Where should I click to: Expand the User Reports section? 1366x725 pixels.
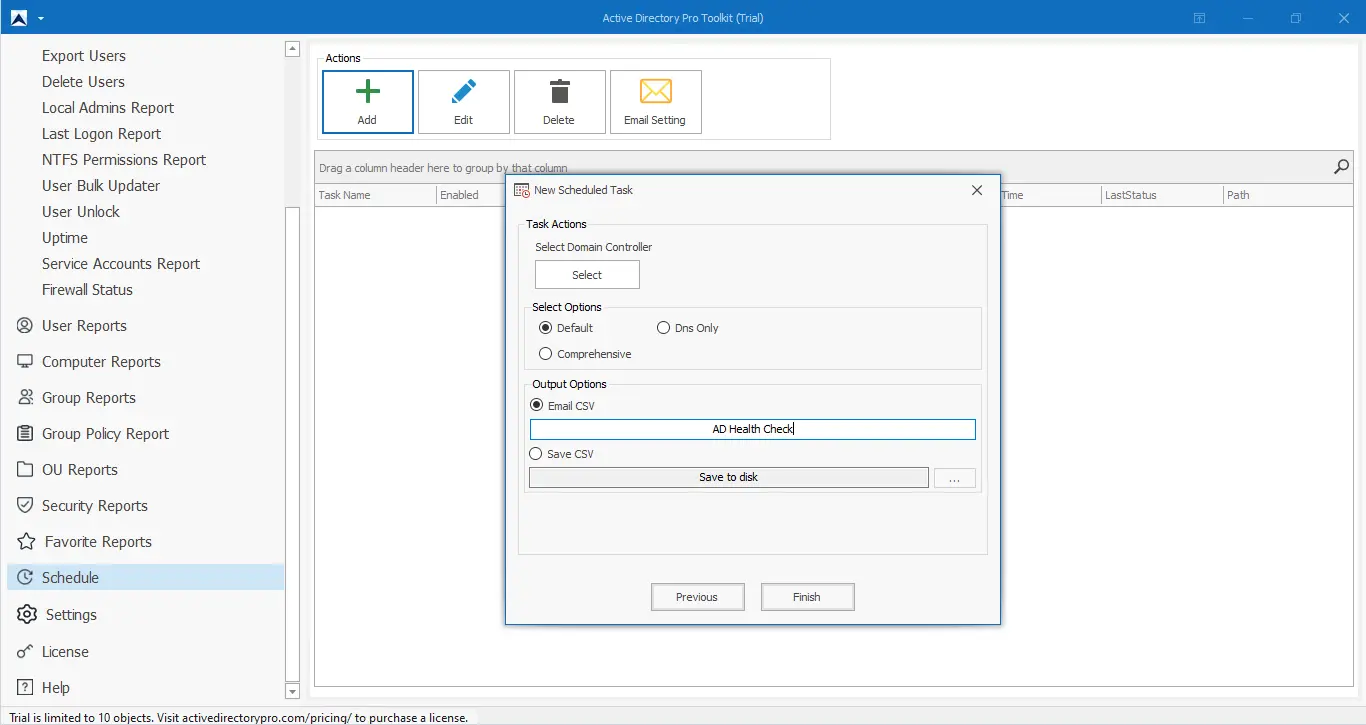click(84, 326)
